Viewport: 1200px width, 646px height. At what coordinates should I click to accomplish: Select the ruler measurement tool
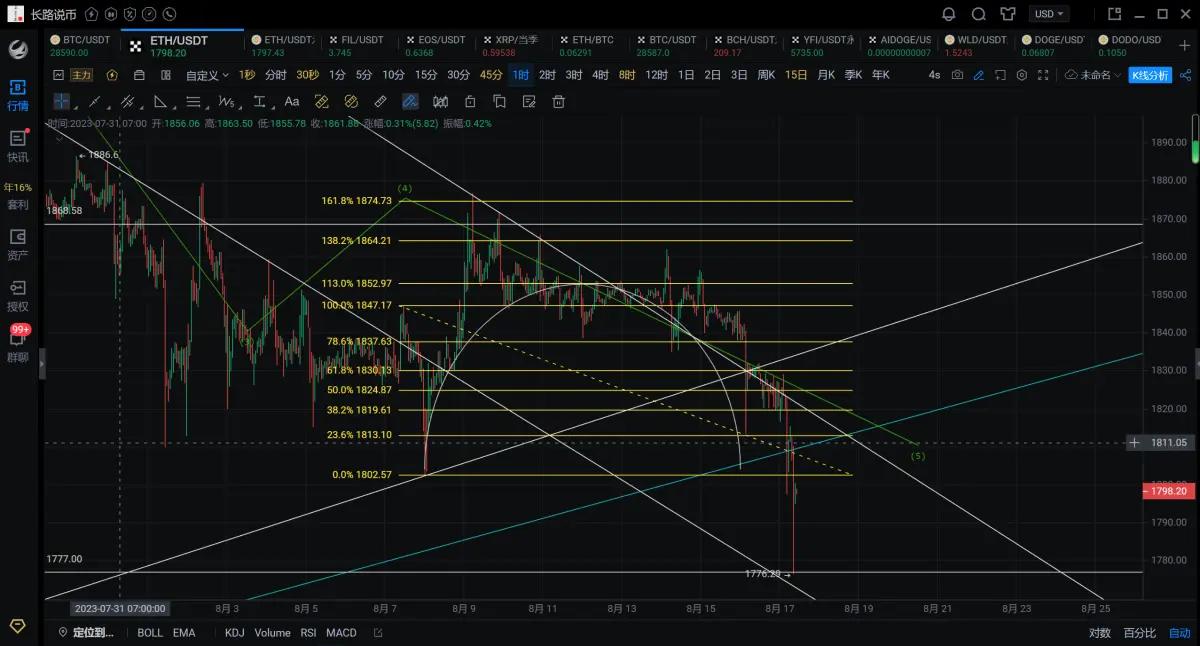pyautogui.click(x=380, y=102)
